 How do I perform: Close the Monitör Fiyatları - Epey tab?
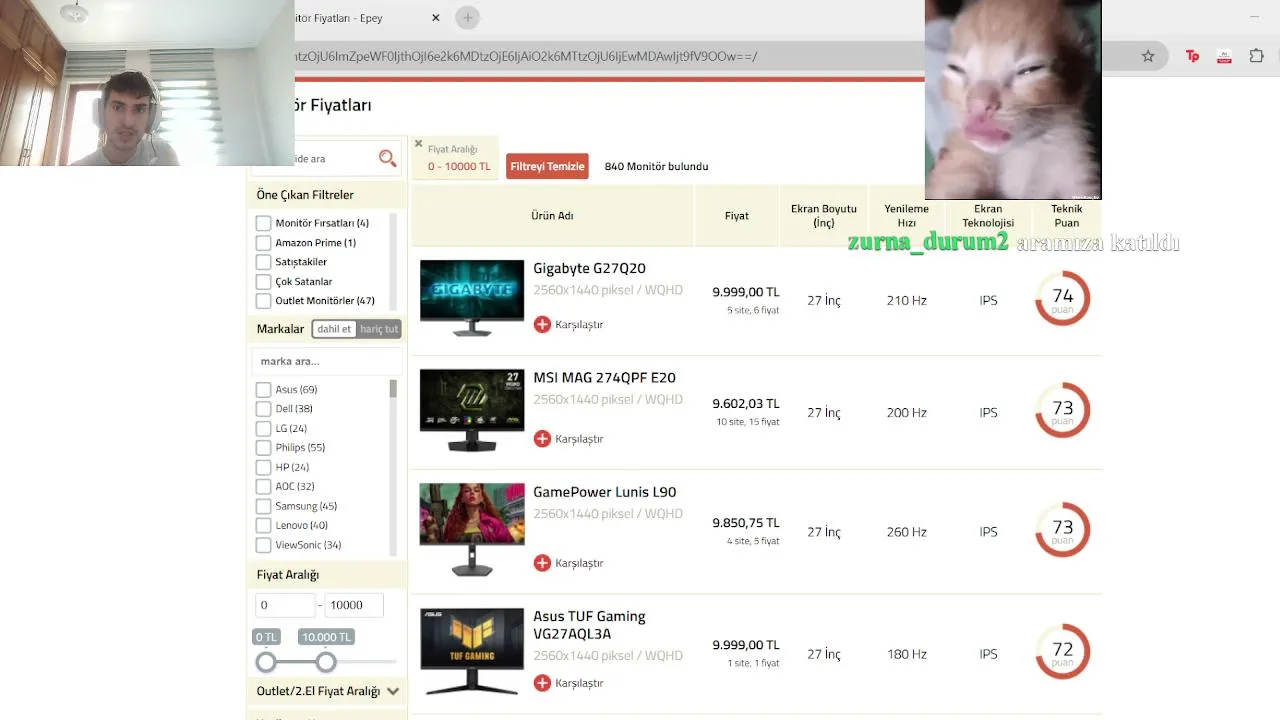pos(436,18)
